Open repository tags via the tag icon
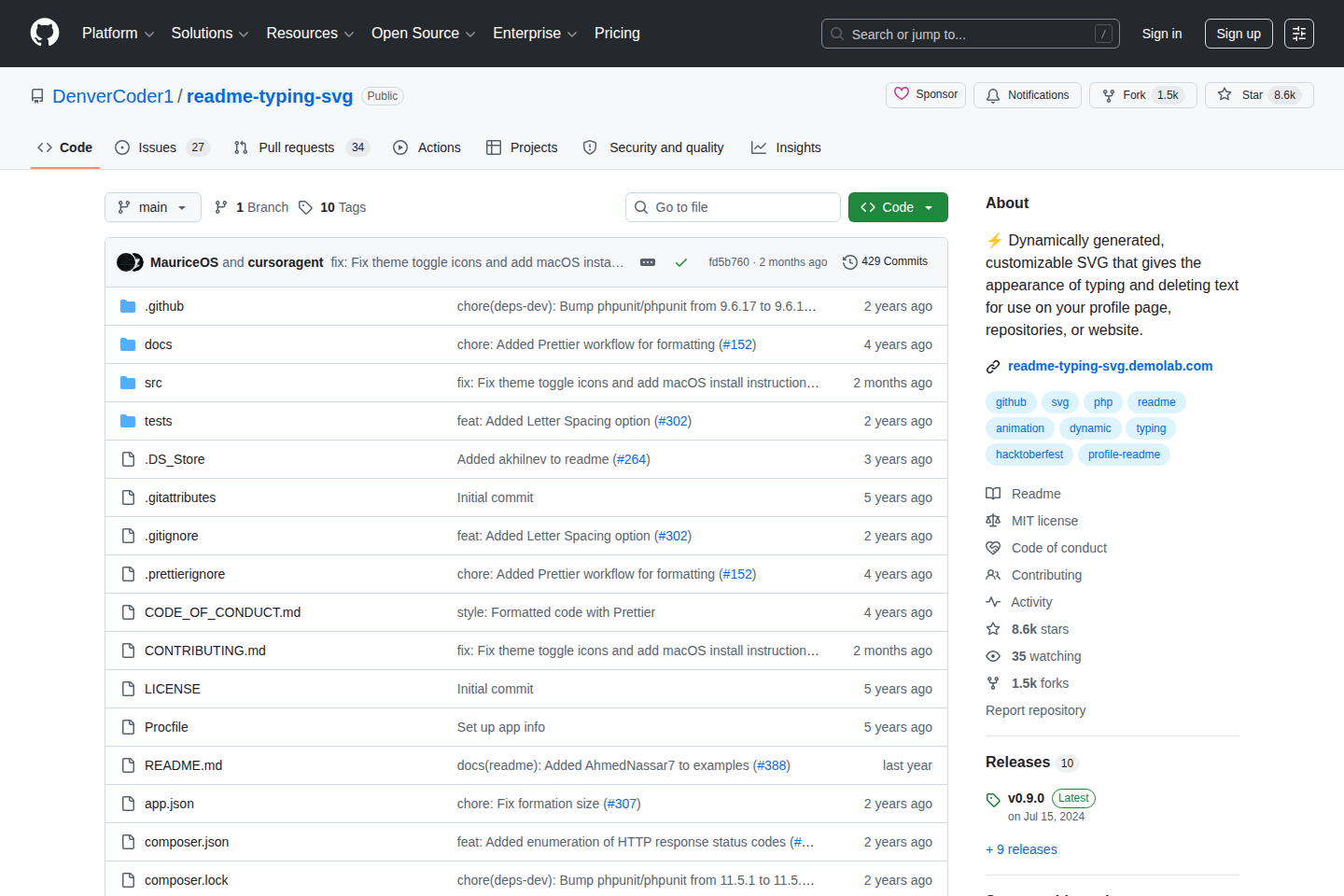 click(x=306, y=206)
